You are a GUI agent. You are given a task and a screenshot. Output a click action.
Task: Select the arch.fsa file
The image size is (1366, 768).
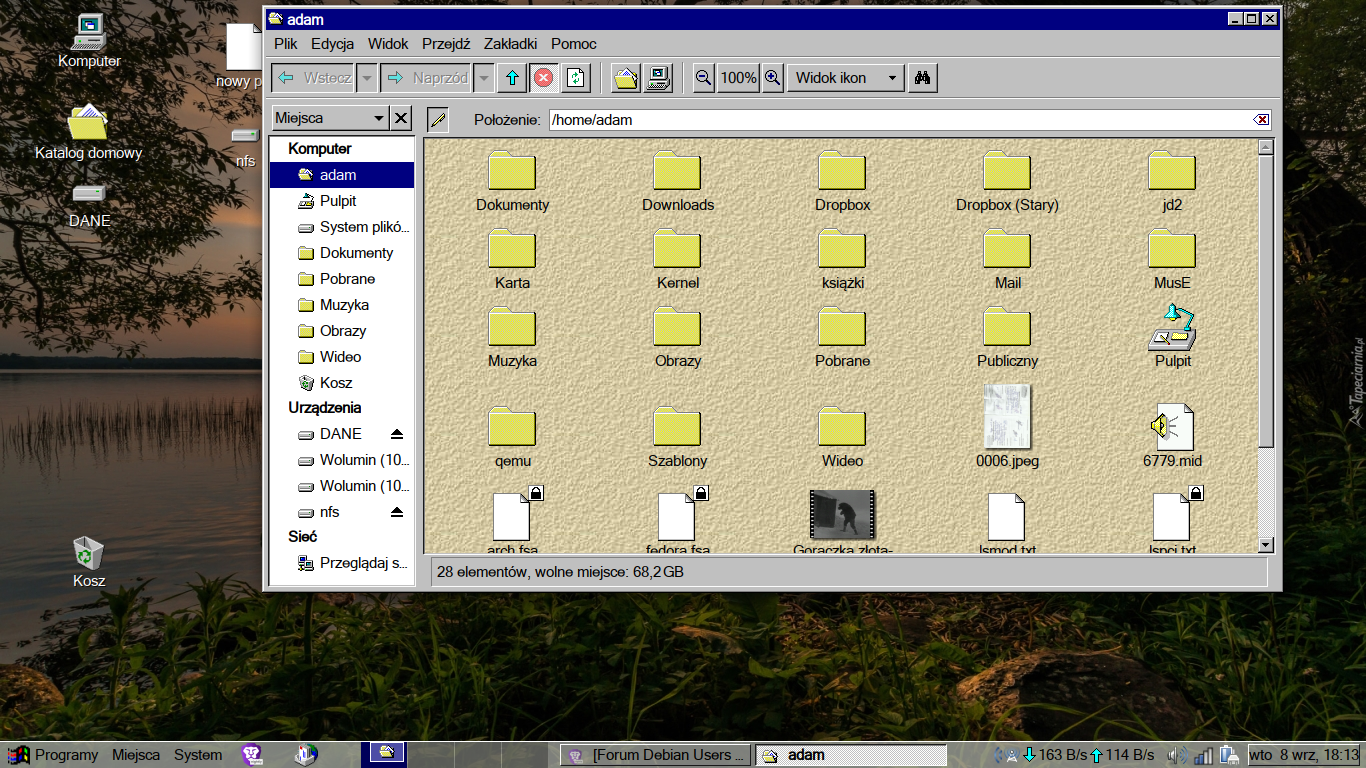point(512,522)
